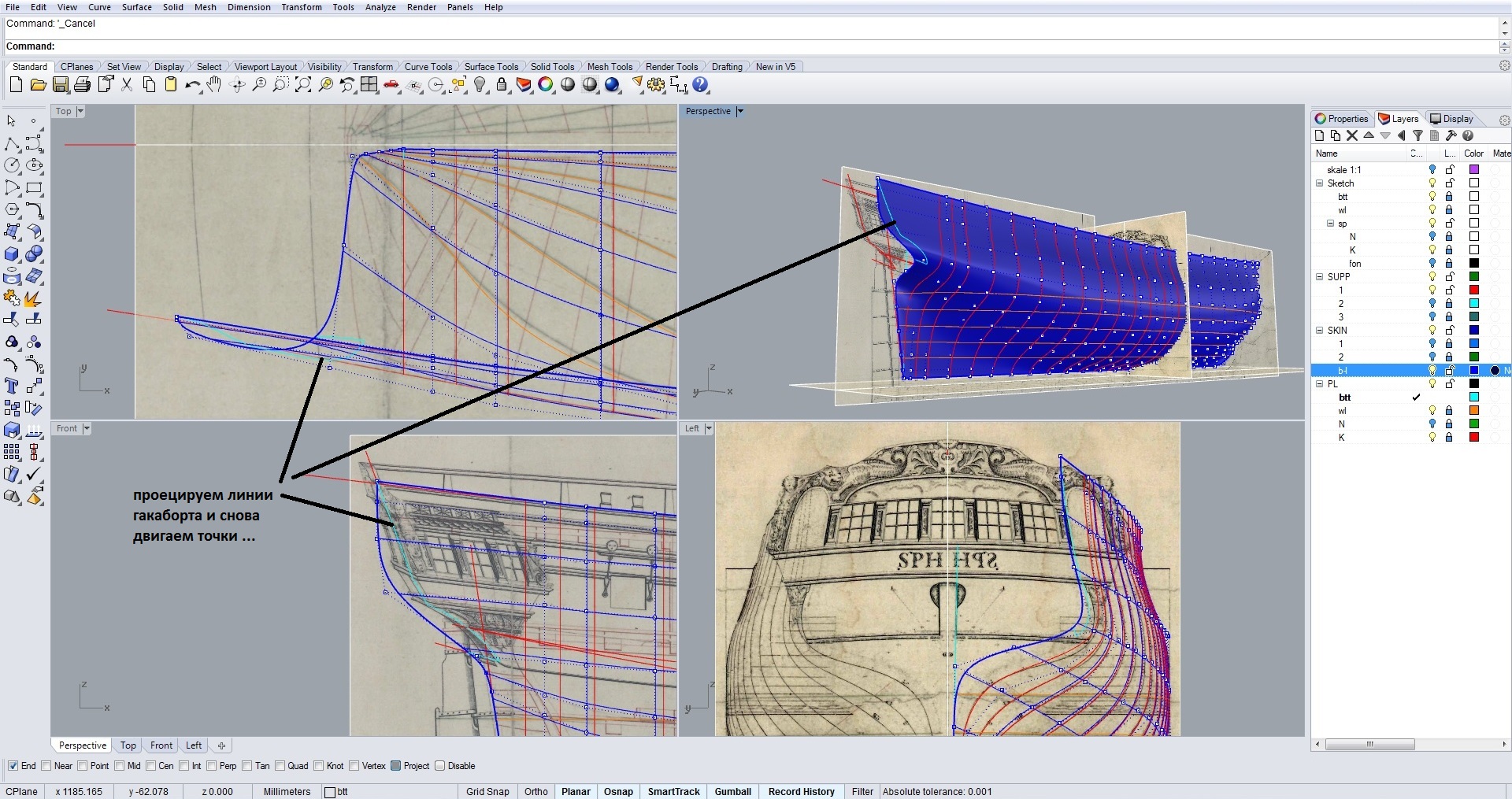Toggle the Project osnap checkbox

[x=396, y=766]
